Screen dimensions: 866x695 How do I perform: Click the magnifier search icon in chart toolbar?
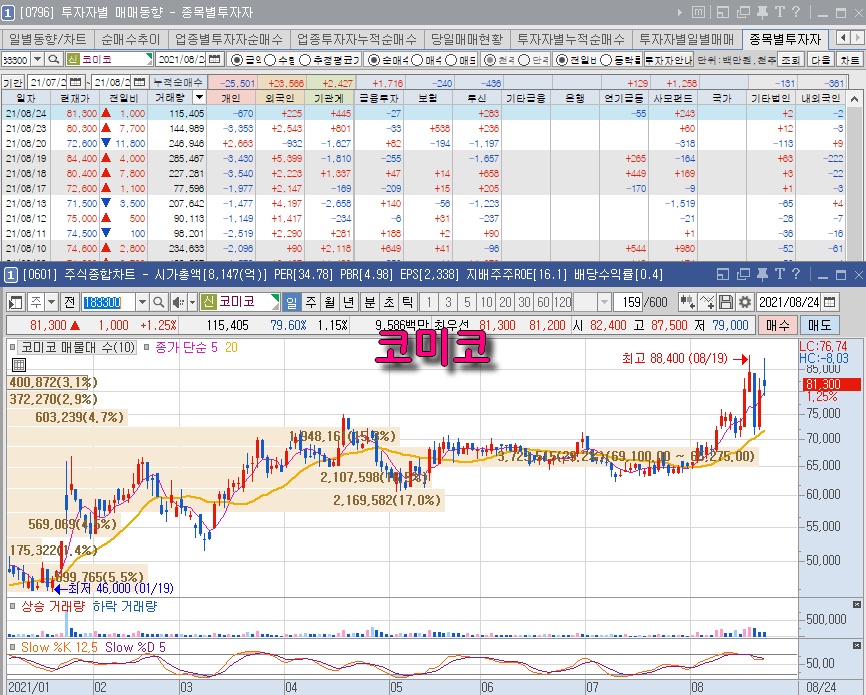click(x=159, y=302)
